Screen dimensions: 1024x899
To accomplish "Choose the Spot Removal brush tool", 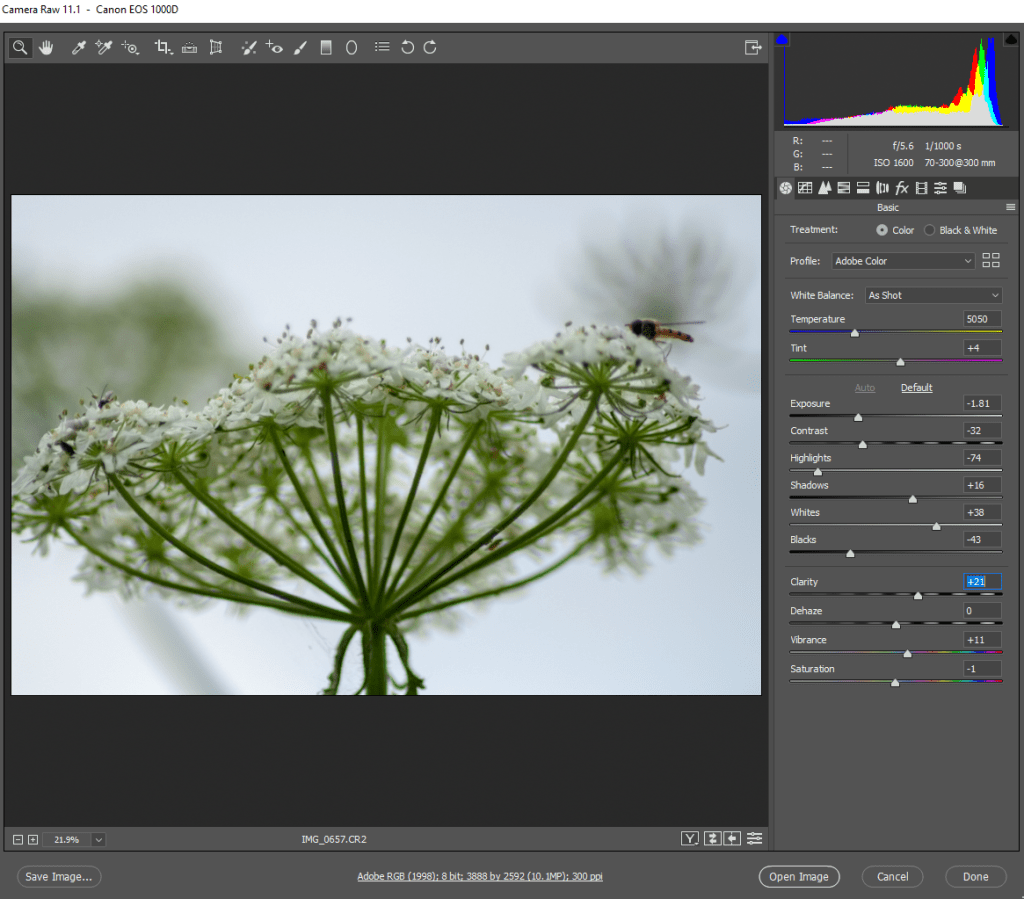I will point(250,47).
